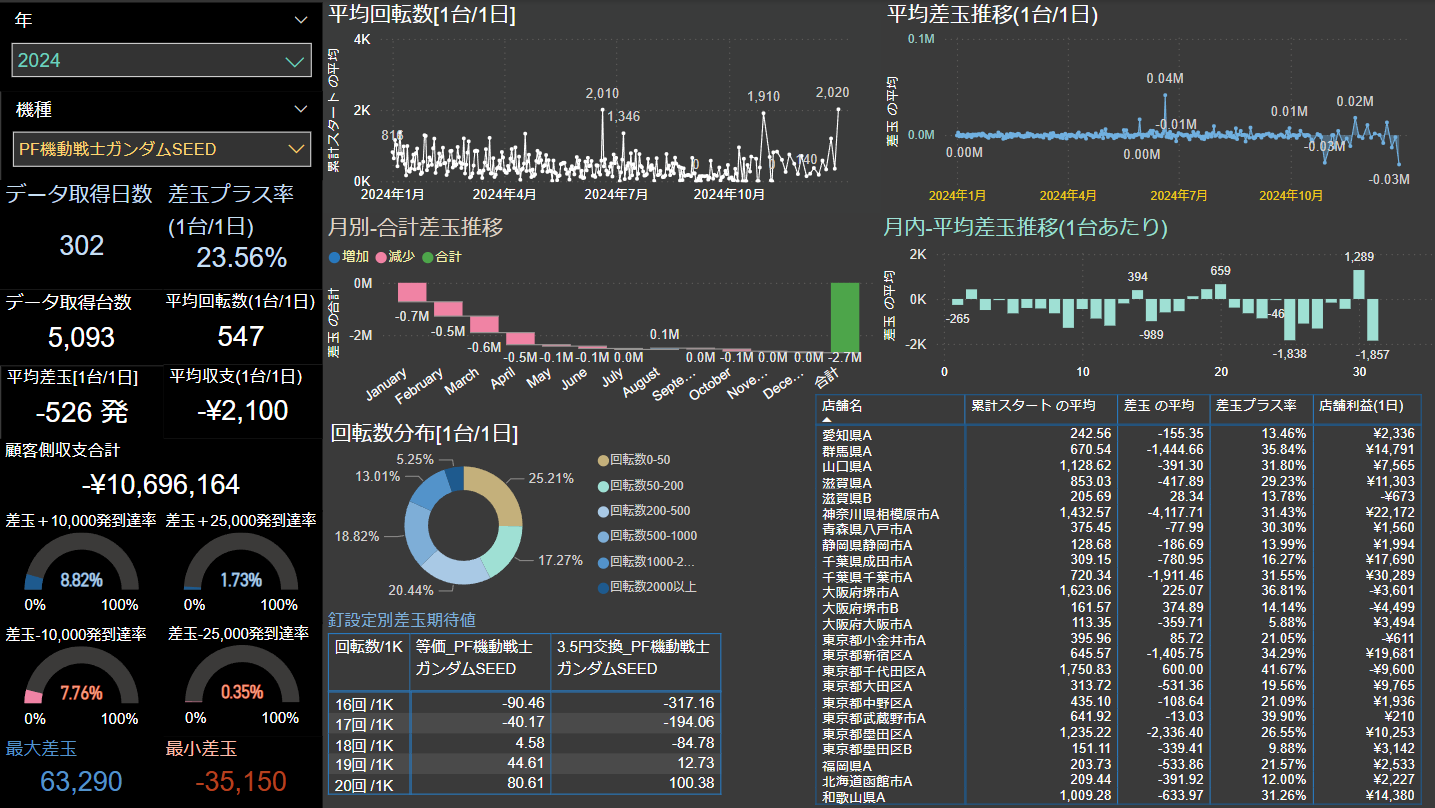The width and height of the screenshot is (1435, 808).
Task: Click the green 合計 legend marker
Action: click(x=427, y=257)
